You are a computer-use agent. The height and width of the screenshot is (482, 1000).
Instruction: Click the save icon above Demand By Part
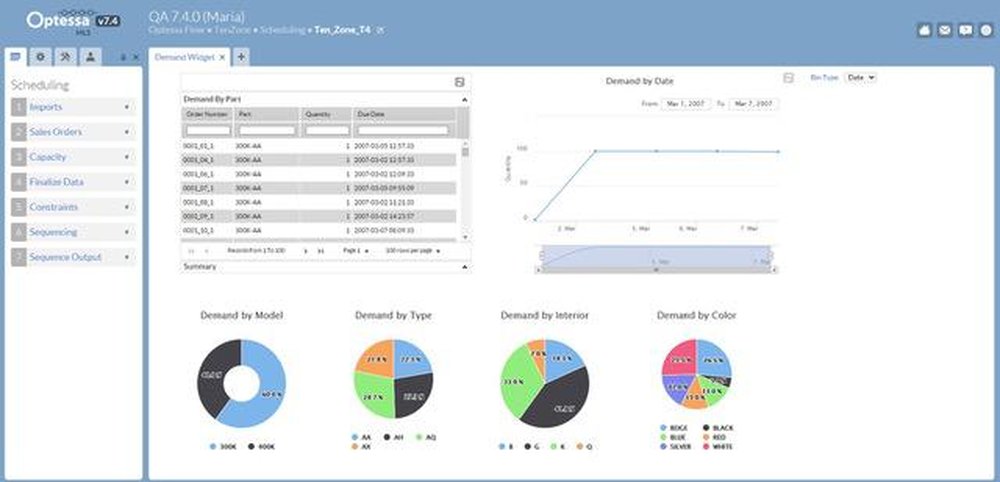click(460, 82)
